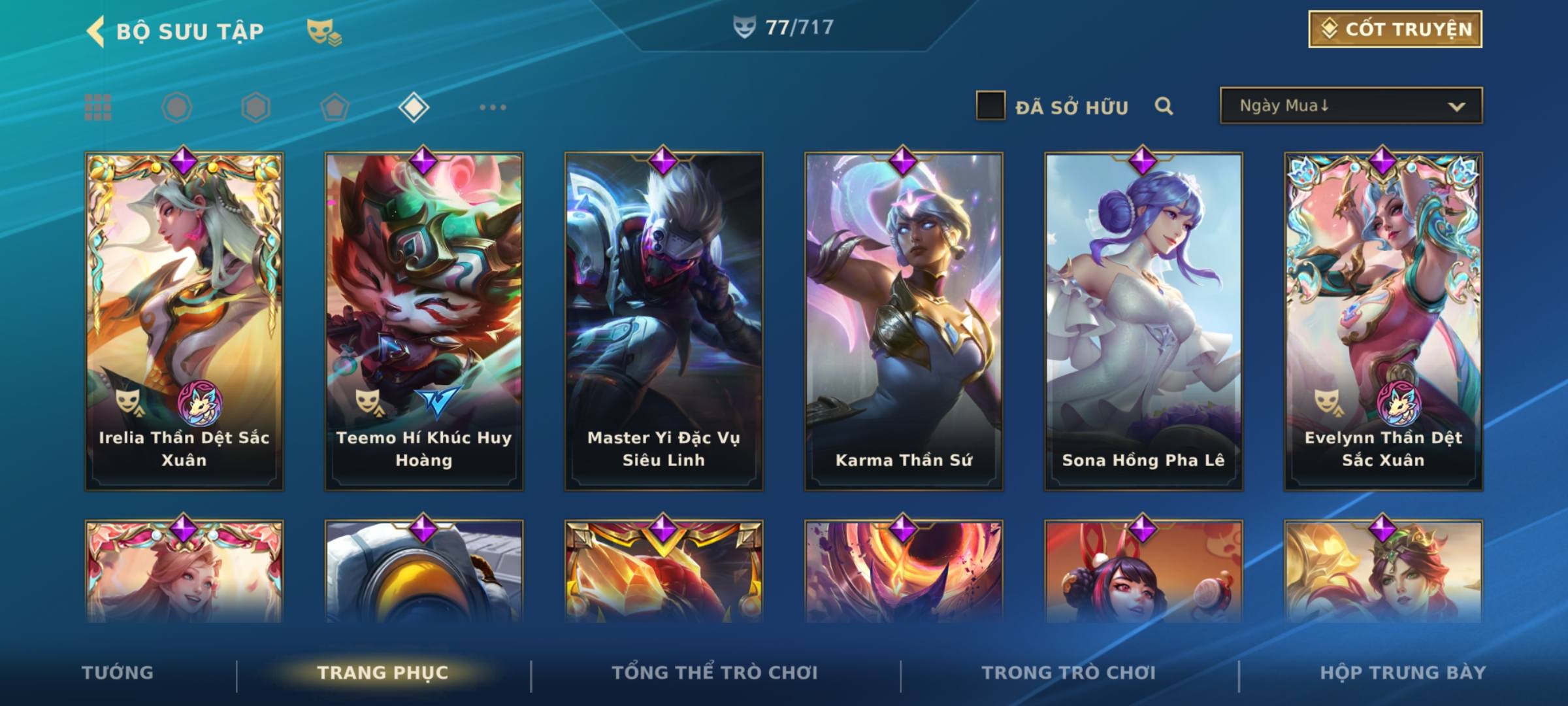Click the Cốt Truyện button
The width and height of the screenshot is (1568, 706).
1395,29
